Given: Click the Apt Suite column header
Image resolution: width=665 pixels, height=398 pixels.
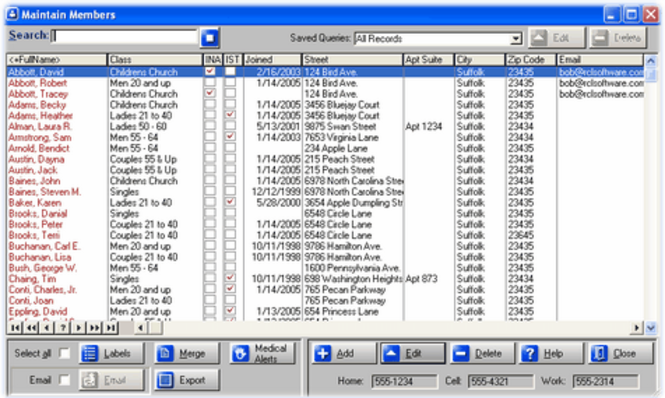Looking at the screenshot, I should (x=428, y=60).
